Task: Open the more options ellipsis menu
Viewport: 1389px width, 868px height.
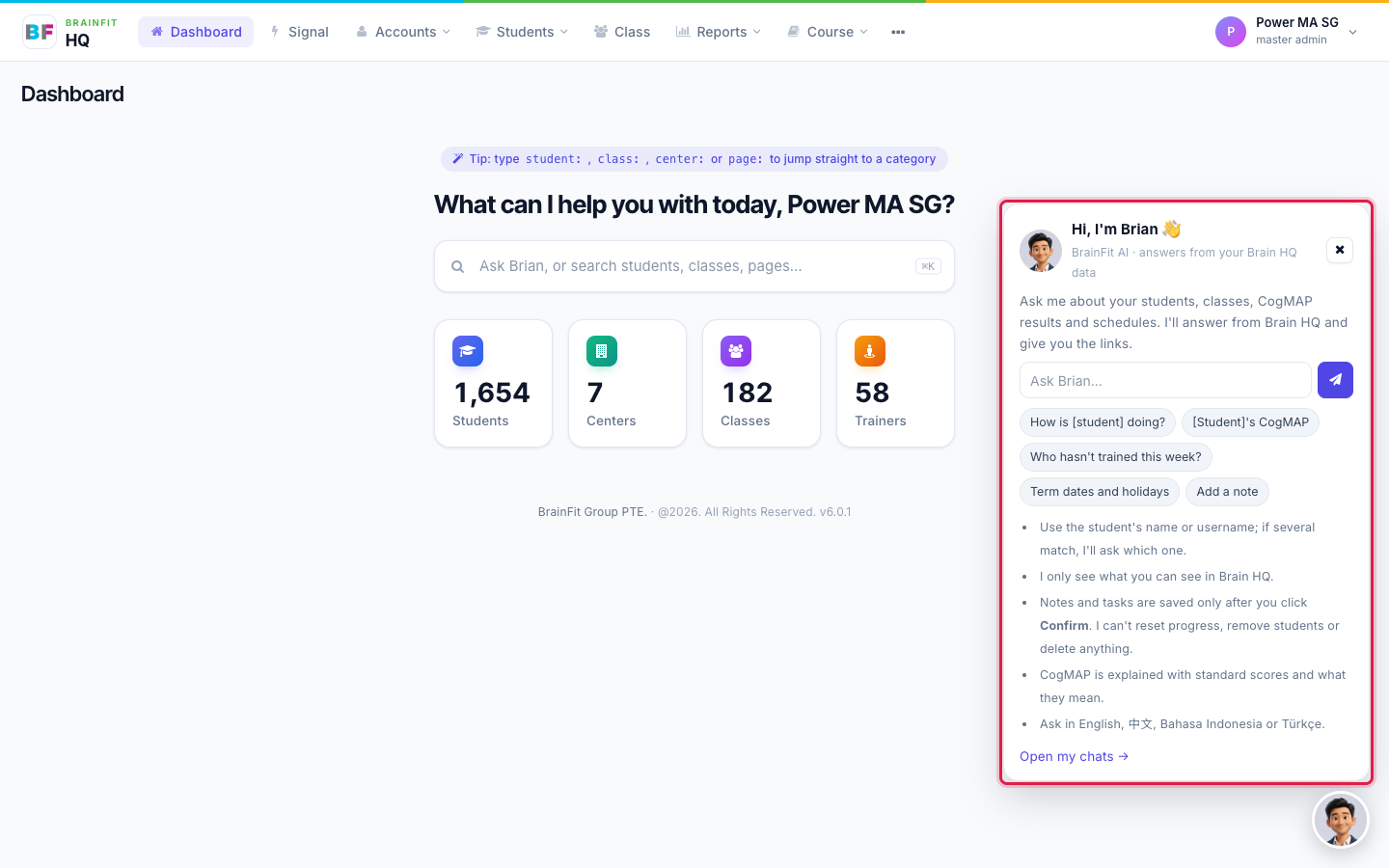Action: (x=898, y=32)
